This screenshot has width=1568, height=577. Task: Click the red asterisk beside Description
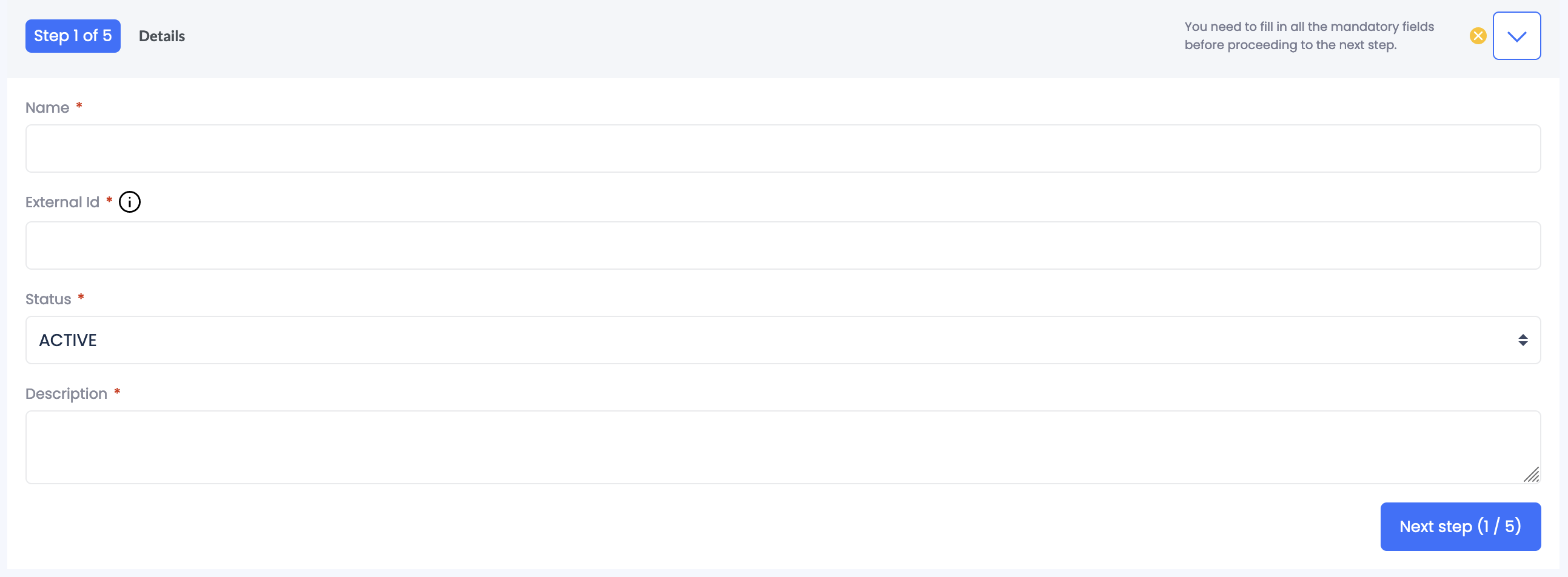click(117, 393)
